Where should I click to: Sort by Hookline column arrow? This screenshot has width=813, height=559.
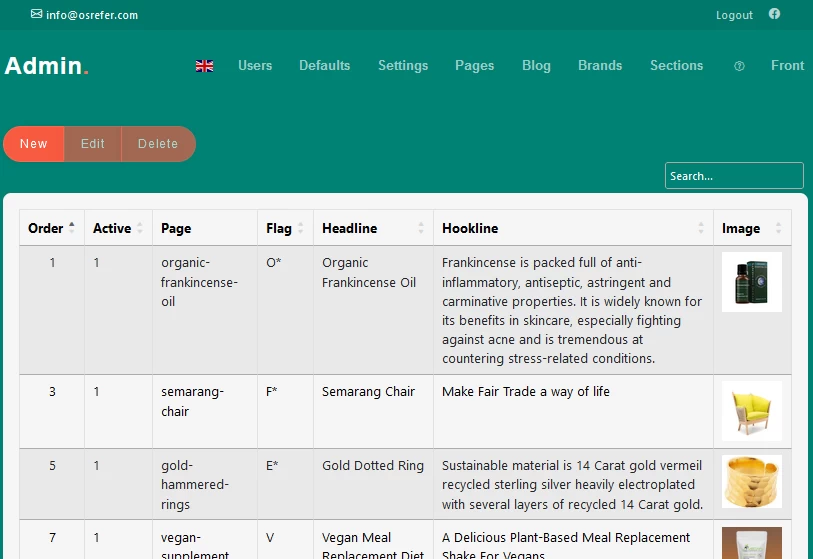(700, 228)
